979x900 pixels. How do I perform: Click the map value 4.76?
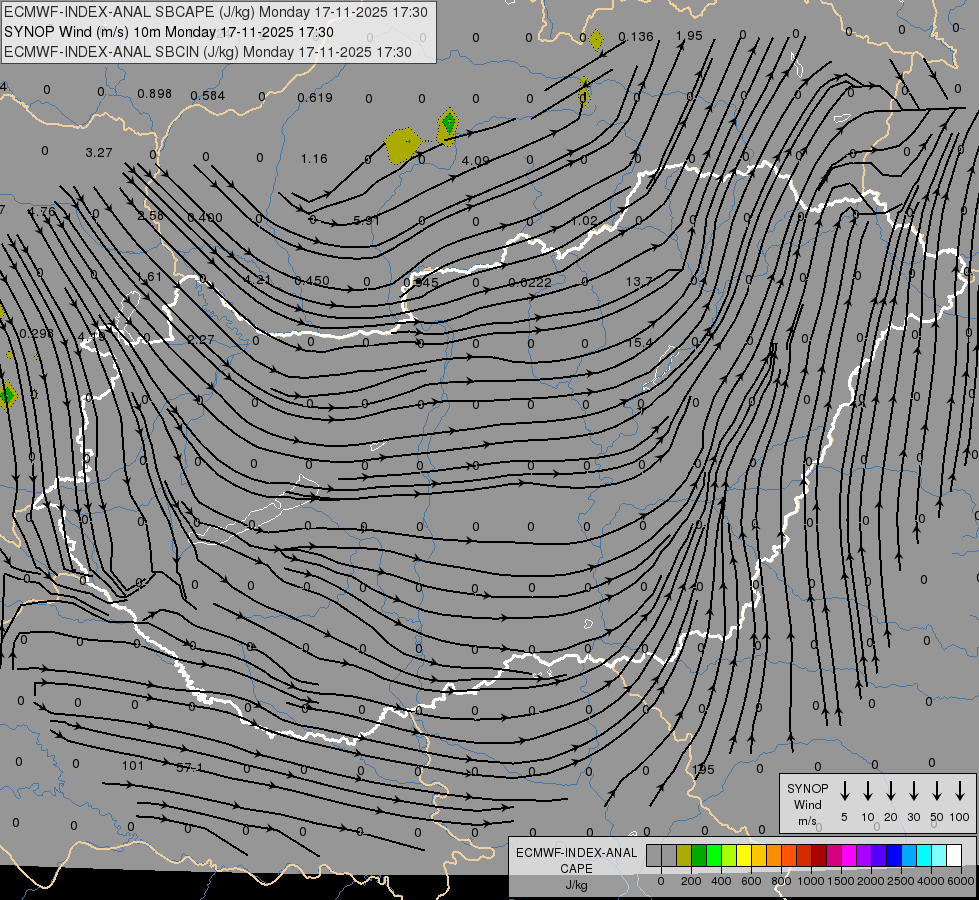[41, 212]
